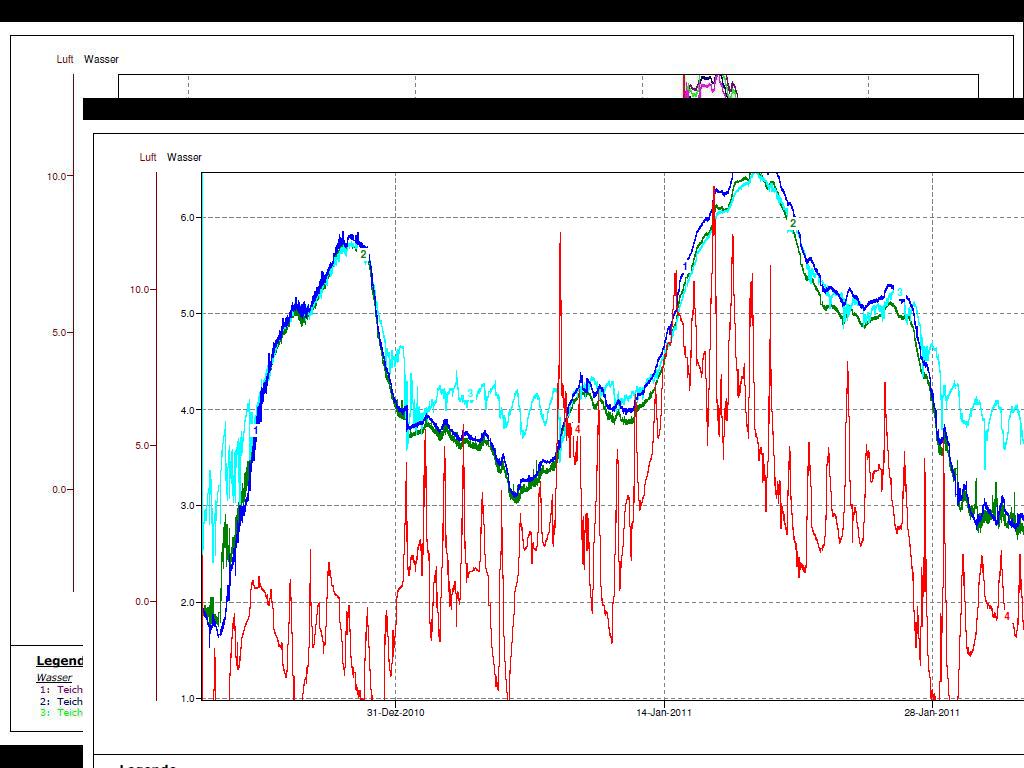Click the Wasser axis label of the front chart
Screen dimensions: 1024x768
(x=184, y=157)
